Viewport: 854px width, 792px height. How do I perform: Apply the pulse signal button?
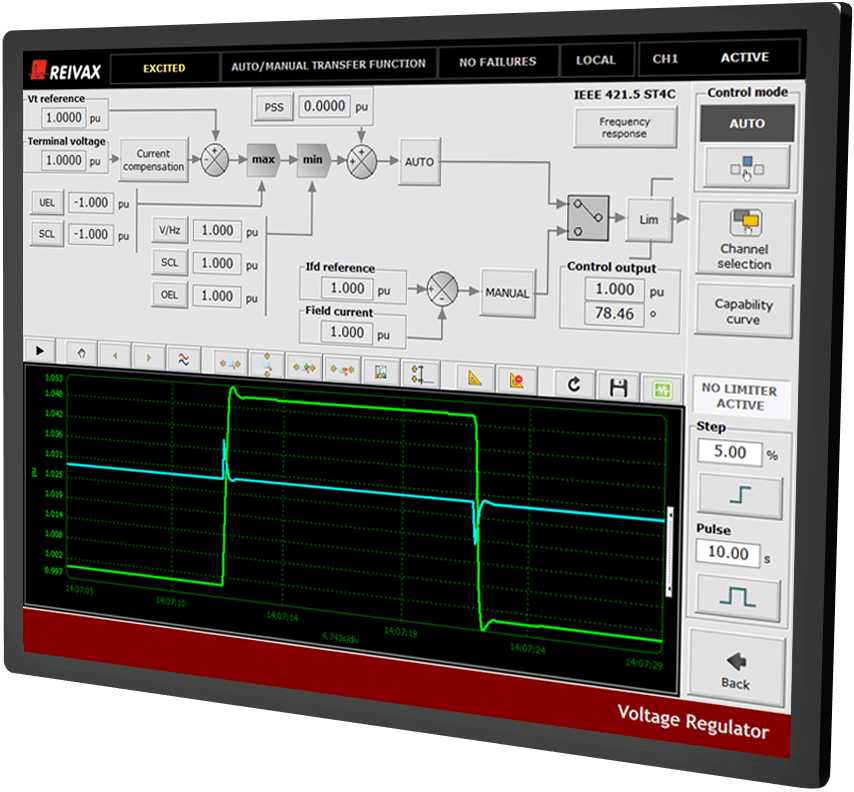point(738,597)
